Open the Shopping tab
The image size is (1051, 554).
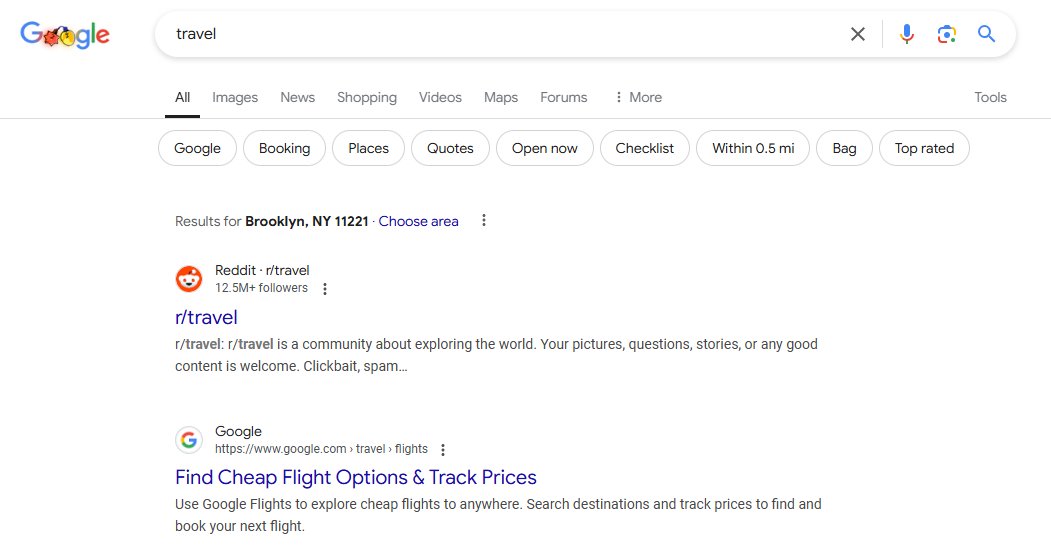click(x=367, y=98)
